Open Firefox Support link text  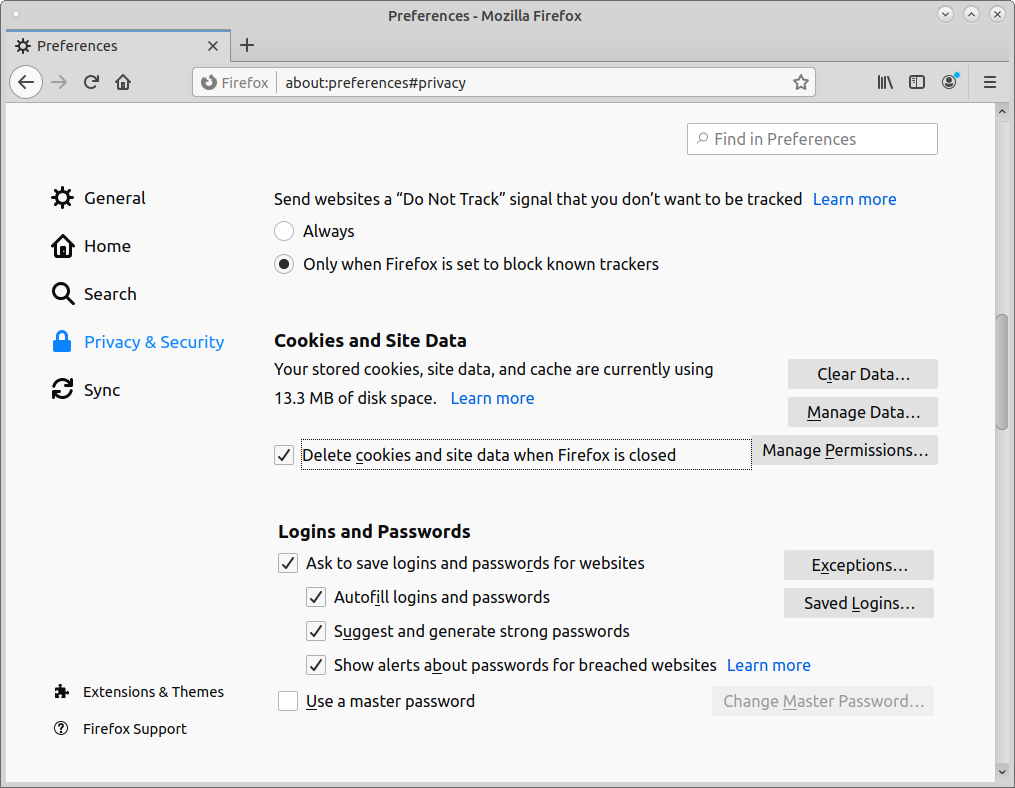click(x=135, y=728)
